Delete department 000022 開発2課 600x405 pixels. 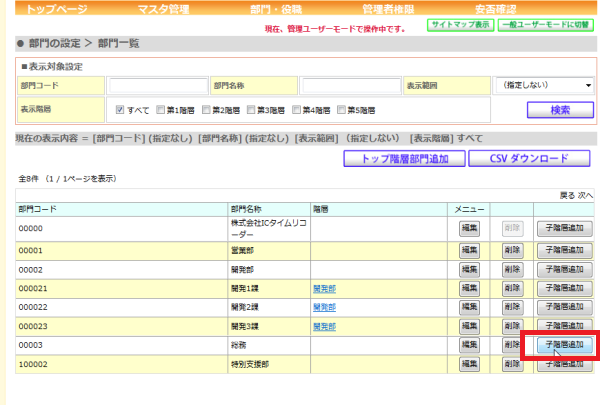coord(512,307)
